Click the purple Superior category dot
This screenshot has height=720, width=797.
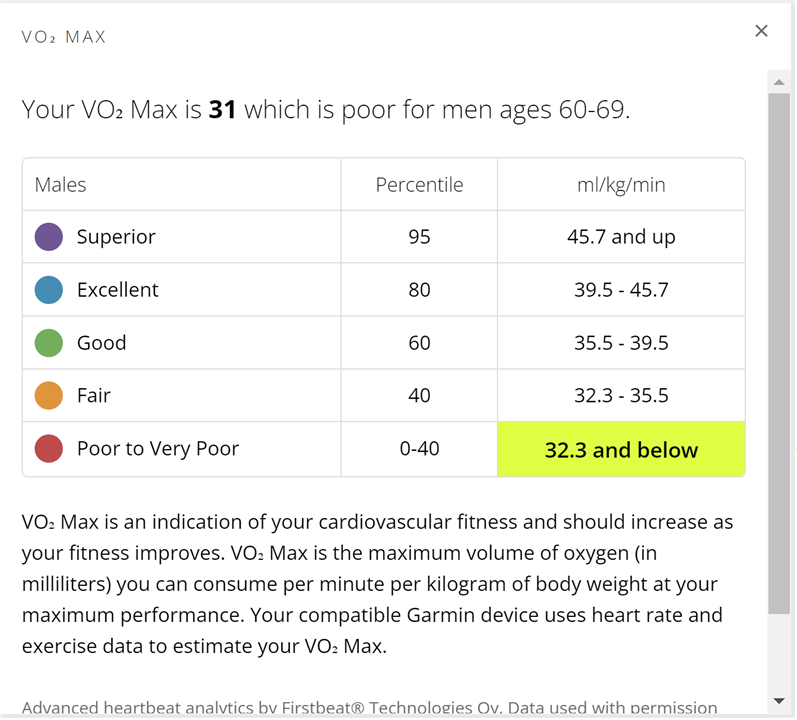[49, 237]
